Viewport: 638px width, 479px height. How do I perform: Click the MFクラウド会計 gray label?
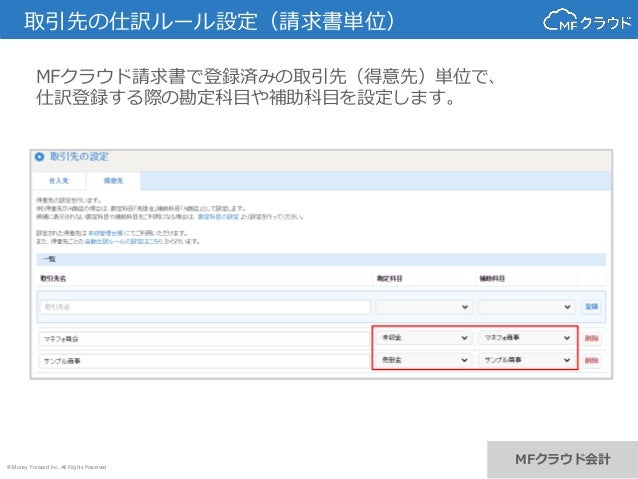coord(562,459)
